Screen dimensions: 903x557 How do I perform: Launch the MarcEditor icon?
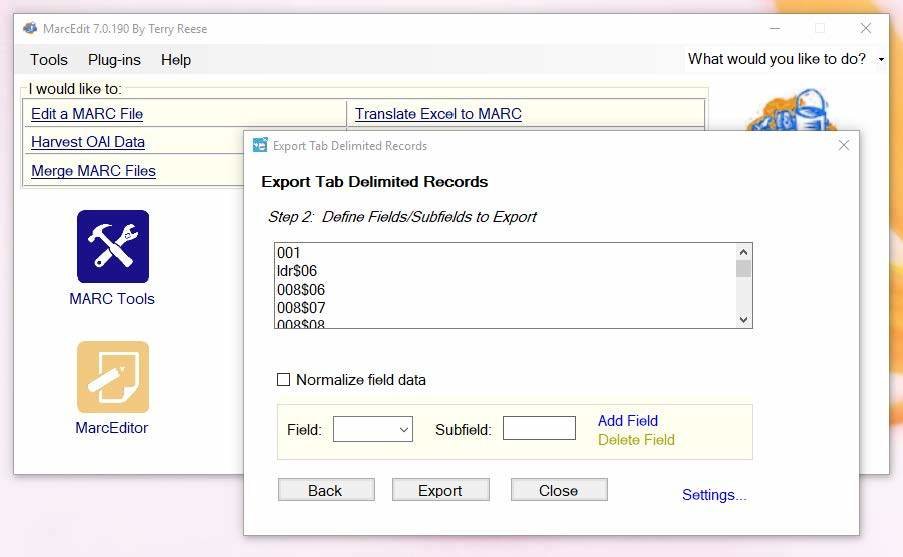[x=113, y=377]
